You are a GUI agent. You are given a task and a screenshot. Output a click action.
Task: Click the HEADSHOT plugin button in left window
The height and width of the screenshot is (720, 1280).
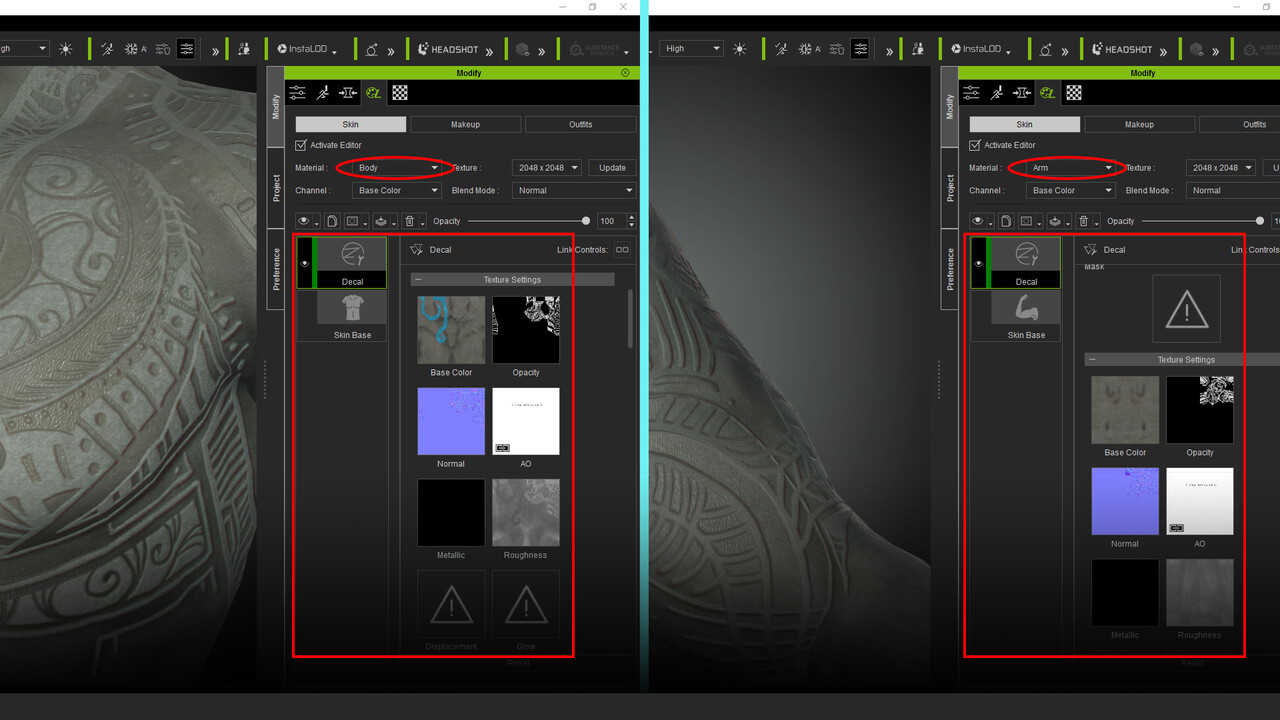point(448,49)
